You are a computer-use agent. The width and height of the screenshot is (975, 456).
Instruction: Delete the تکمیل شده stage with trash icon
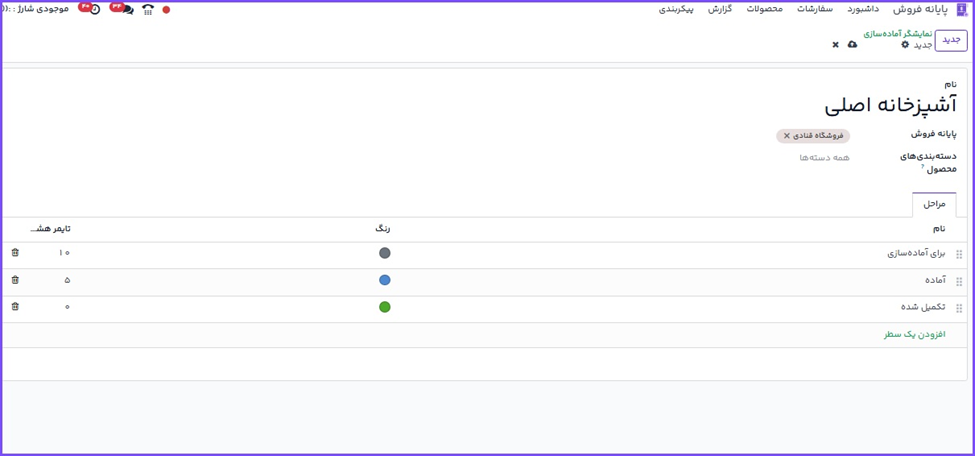coord(15,307)
